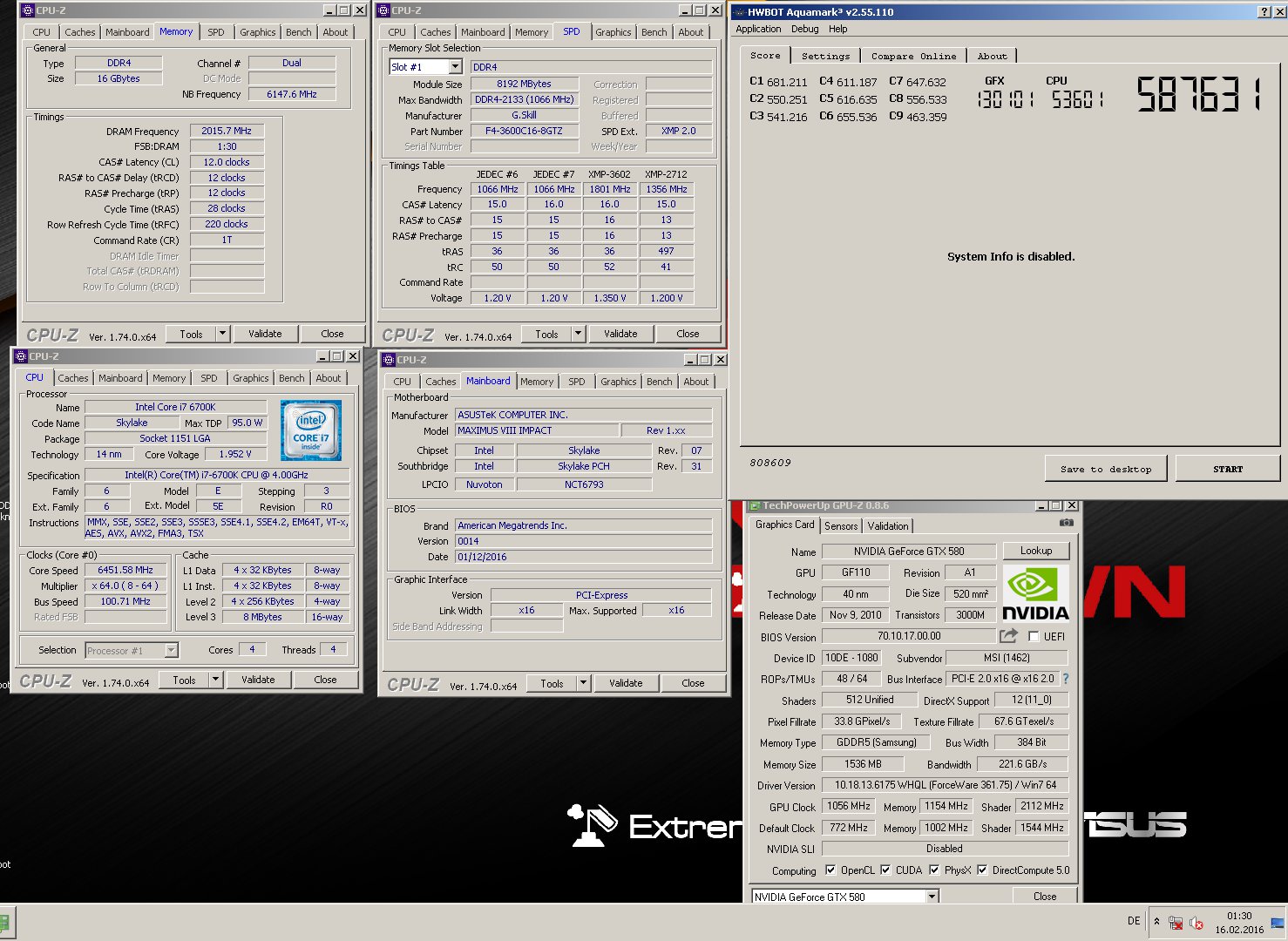Open the Debug menu in Aquamark

pyautogui.click(x=804, y=29)
